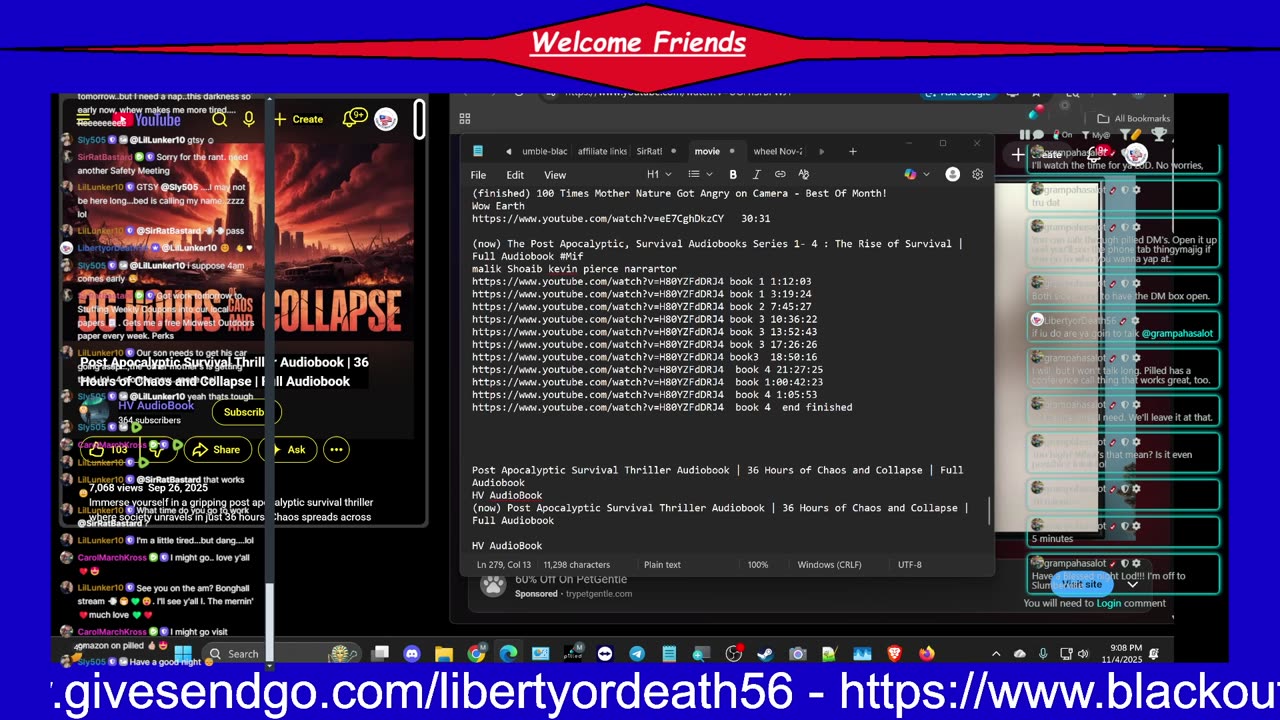Image resolution: width=1280 pixels, height=720 pixels.
Task: Toggle italic formatting in Notepad
Action: (x=756, y=174)
